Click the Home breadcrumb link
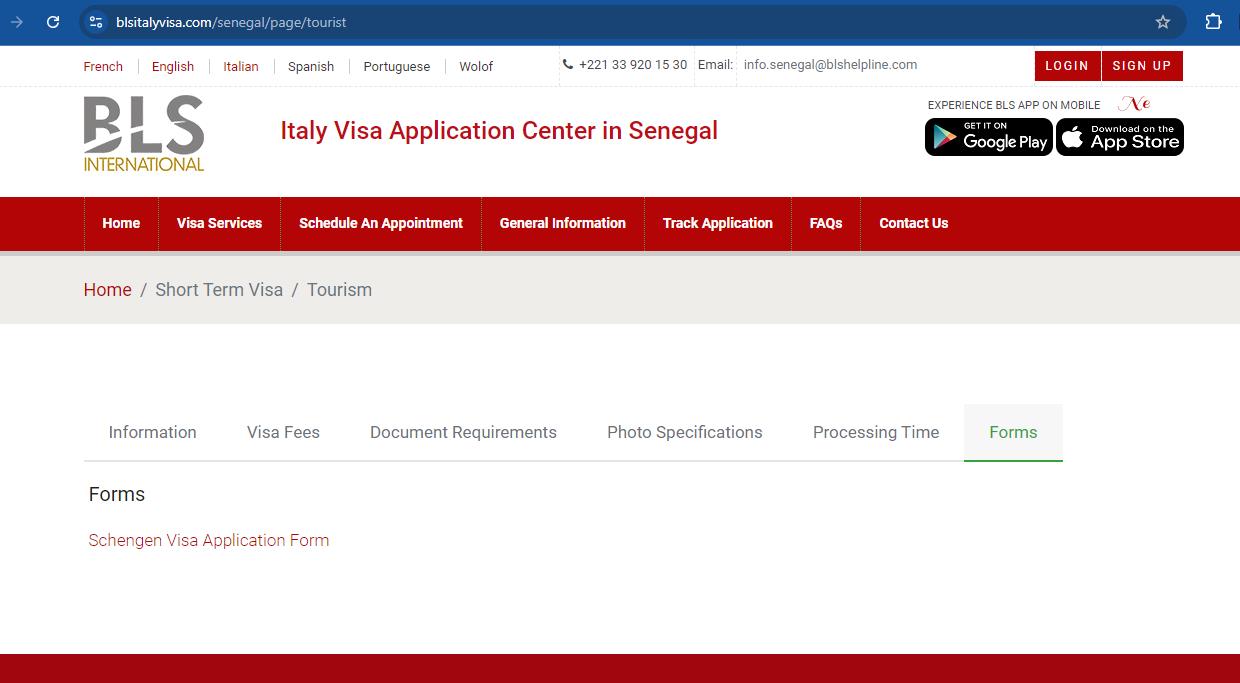The height and width of the screenshot is (683, 1240). click(x=107, y=289)
